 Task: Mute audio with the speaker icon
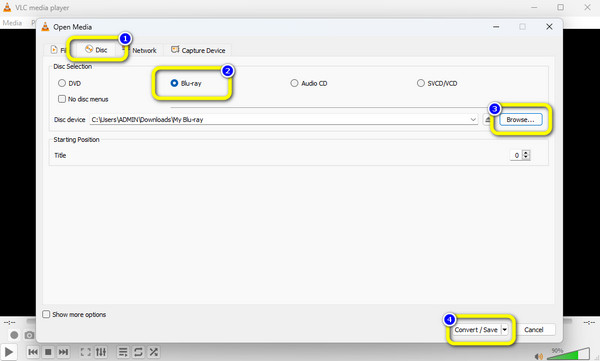pyautogui.click(x=539, y=356)
